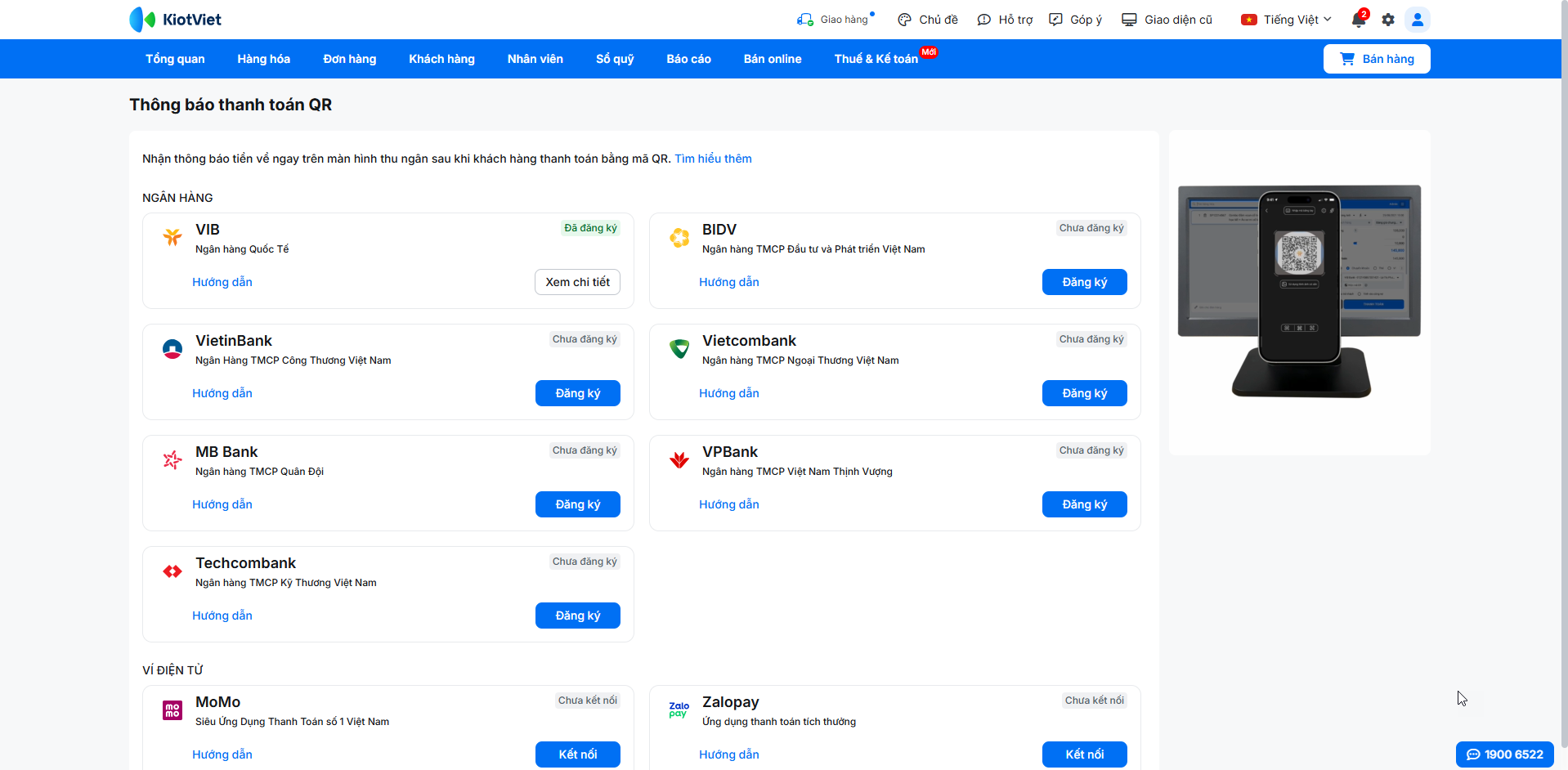Viewport: 1568px width, 770px height.
Task: Register Vietcombank with Đăng ký
Action: (1085, 393)
